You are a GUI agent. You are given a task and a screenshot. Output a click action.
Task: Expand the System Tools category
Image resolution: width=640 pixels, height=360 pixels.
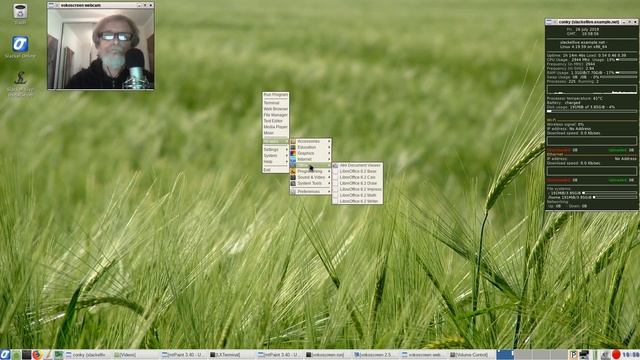(x=310, y=183)
